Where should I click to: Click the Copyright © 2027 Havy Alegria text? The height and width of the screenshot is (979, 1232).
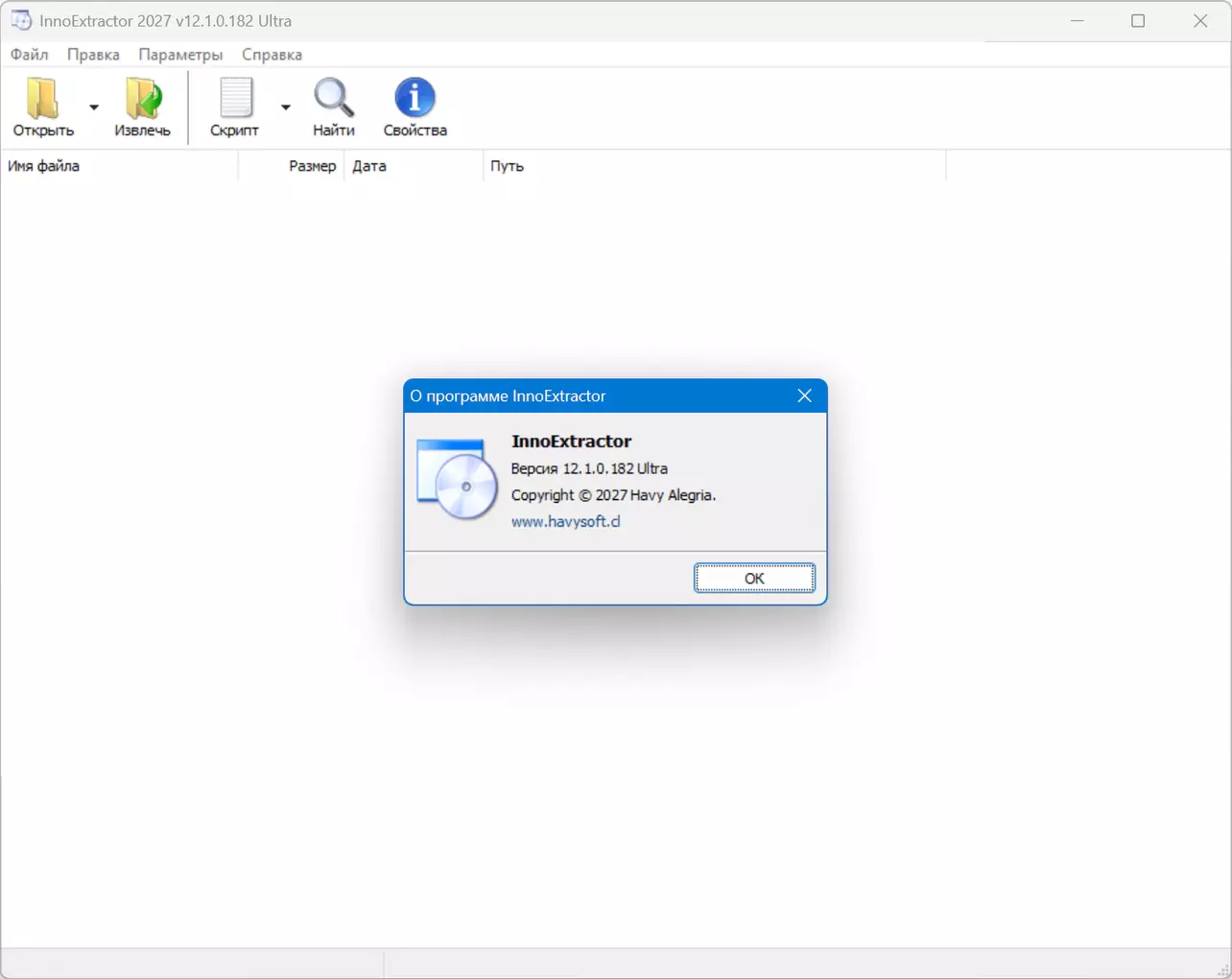pyautogui.click(x=613, y=495)
